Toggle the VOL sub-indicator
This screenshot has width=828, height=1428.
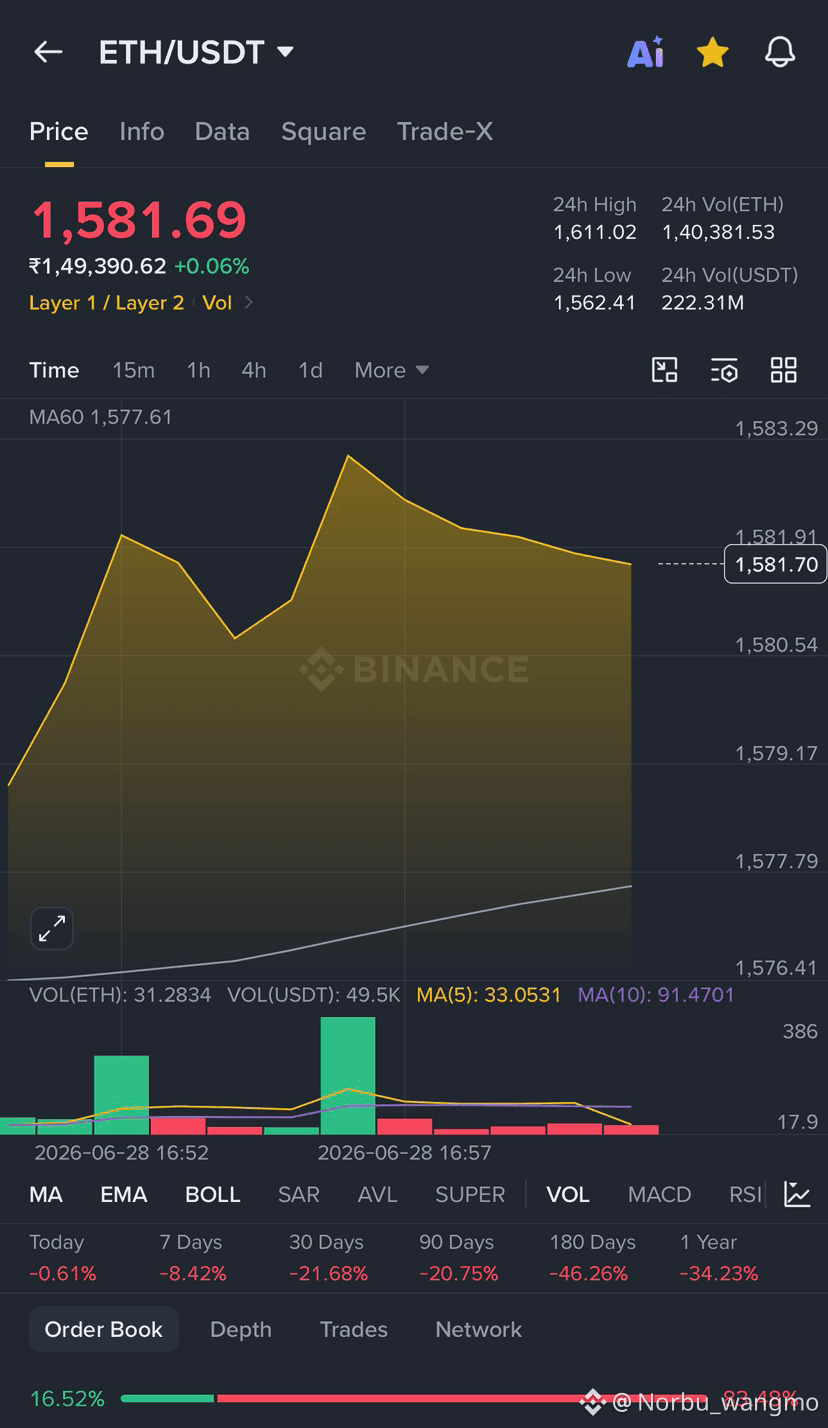[568, 1194]
